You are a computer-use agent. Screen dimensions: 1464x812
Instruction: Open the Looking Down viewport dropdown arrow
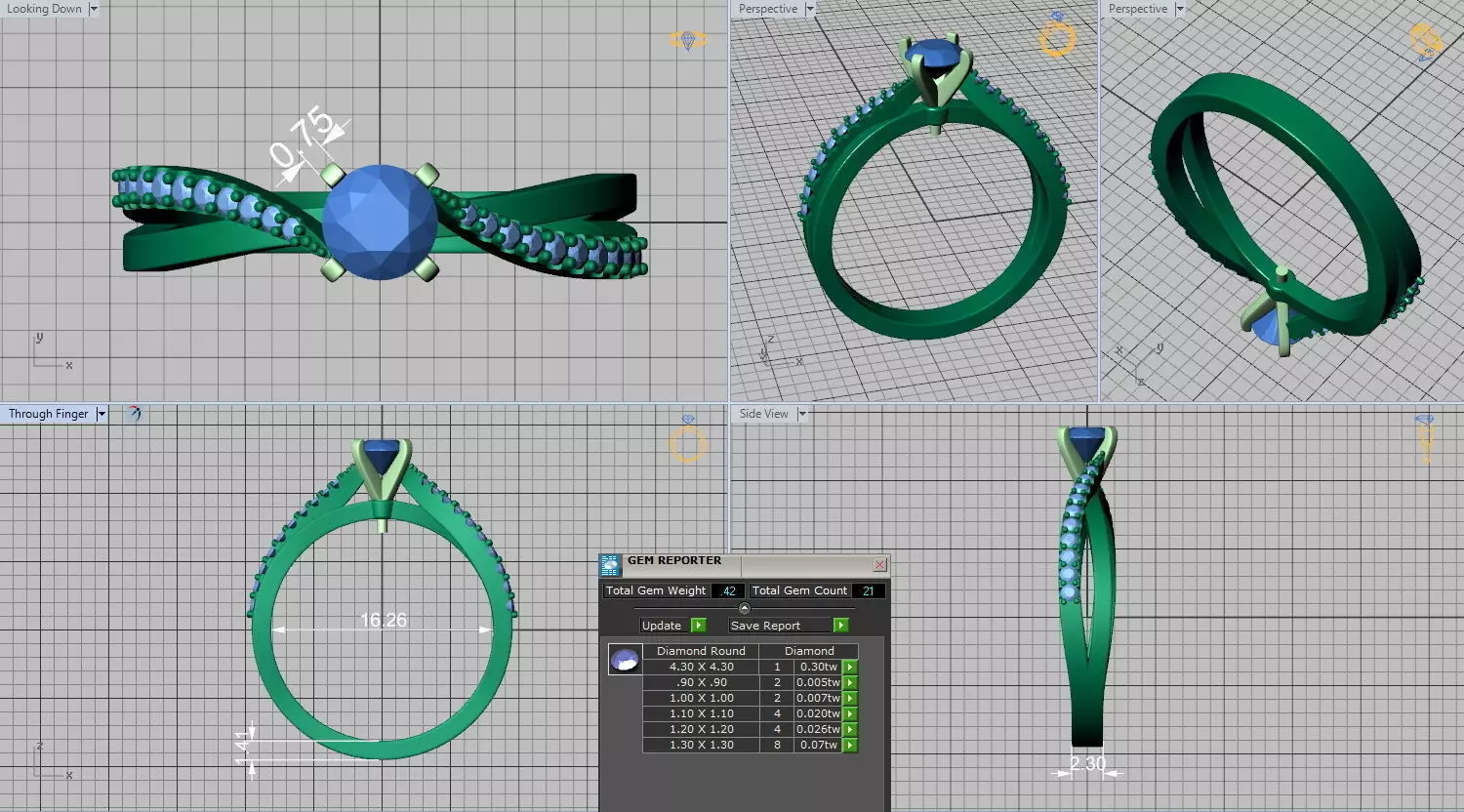[94, 9]
